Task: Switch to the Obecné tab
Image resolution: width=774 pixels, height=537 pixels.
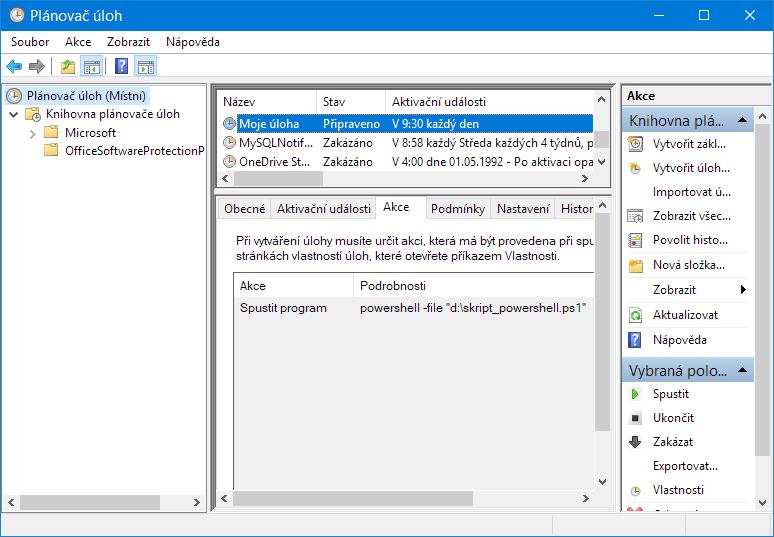Action: 244,209
